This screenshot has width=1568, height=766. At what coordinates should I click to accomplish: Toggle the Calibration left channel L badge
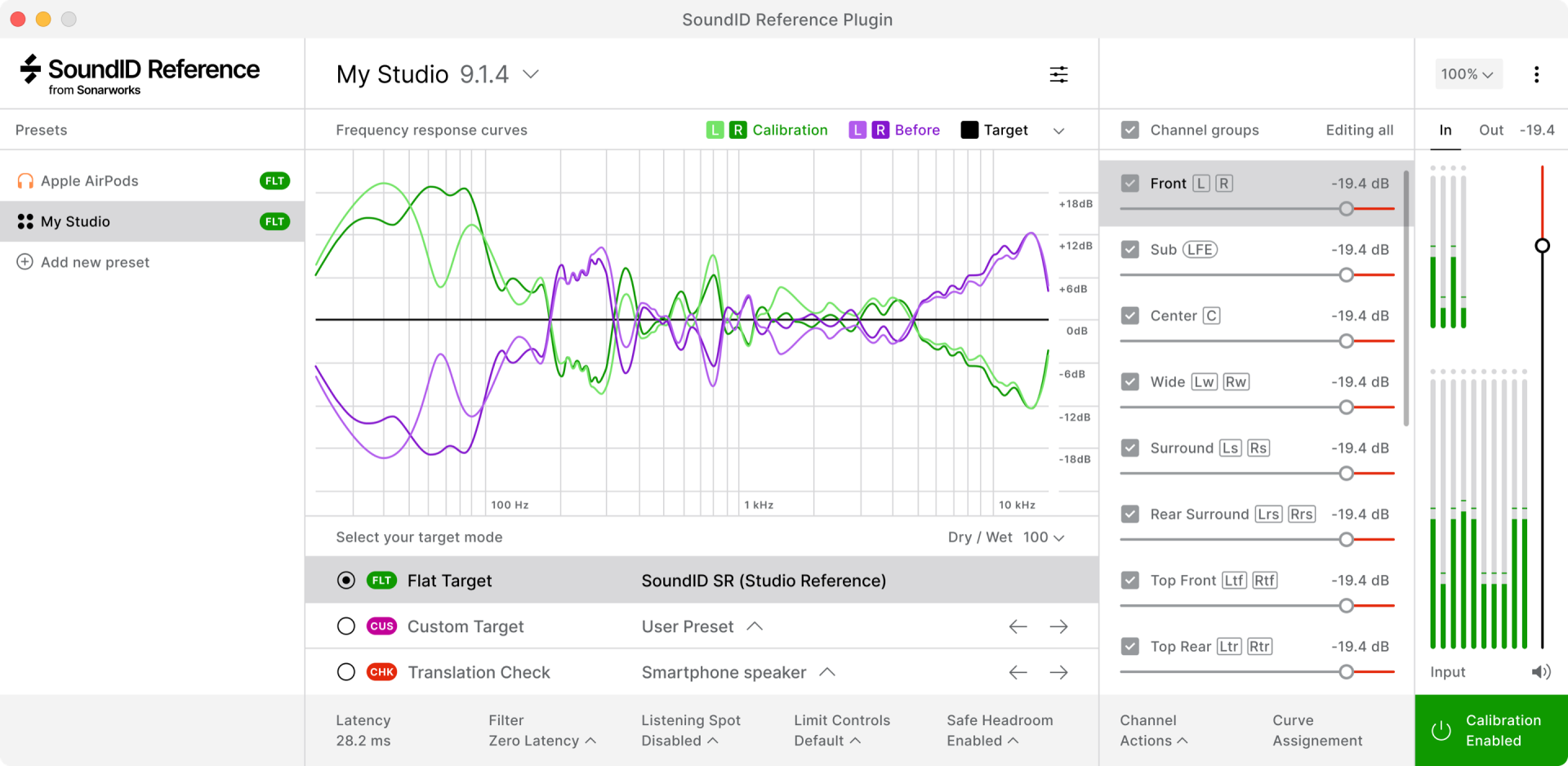pyautogui.click(x=715, y=130)
